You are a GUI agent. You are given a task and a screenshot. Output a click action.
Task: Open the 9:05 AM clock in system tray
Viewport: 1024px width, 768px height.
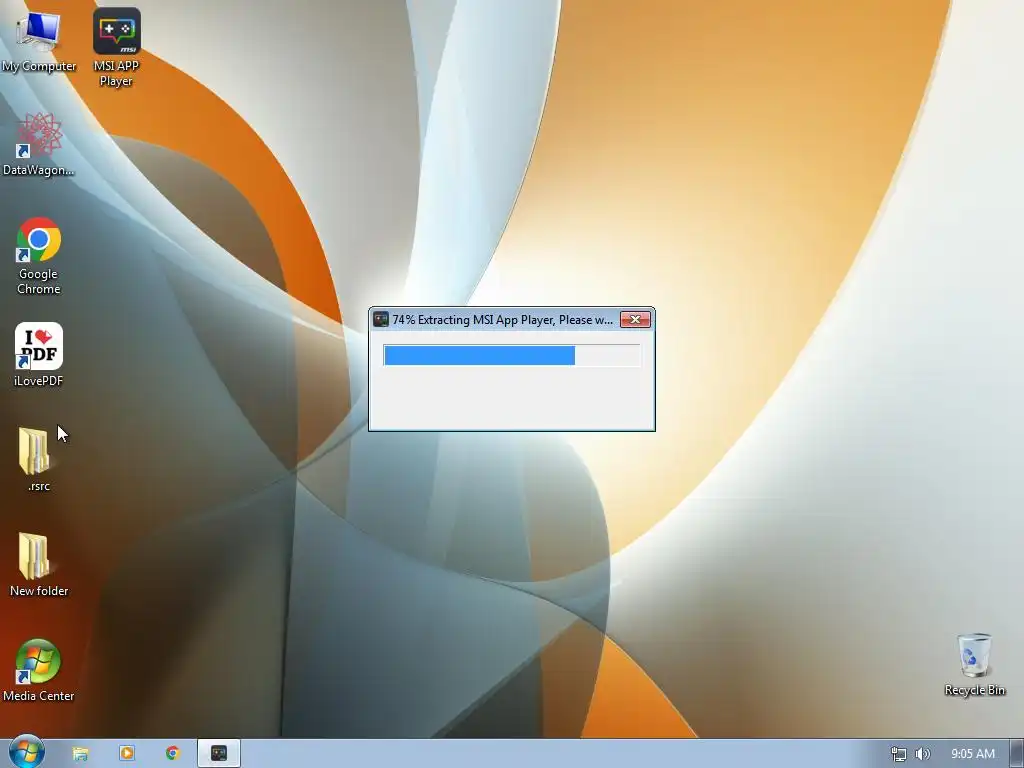tap(972, 754)
